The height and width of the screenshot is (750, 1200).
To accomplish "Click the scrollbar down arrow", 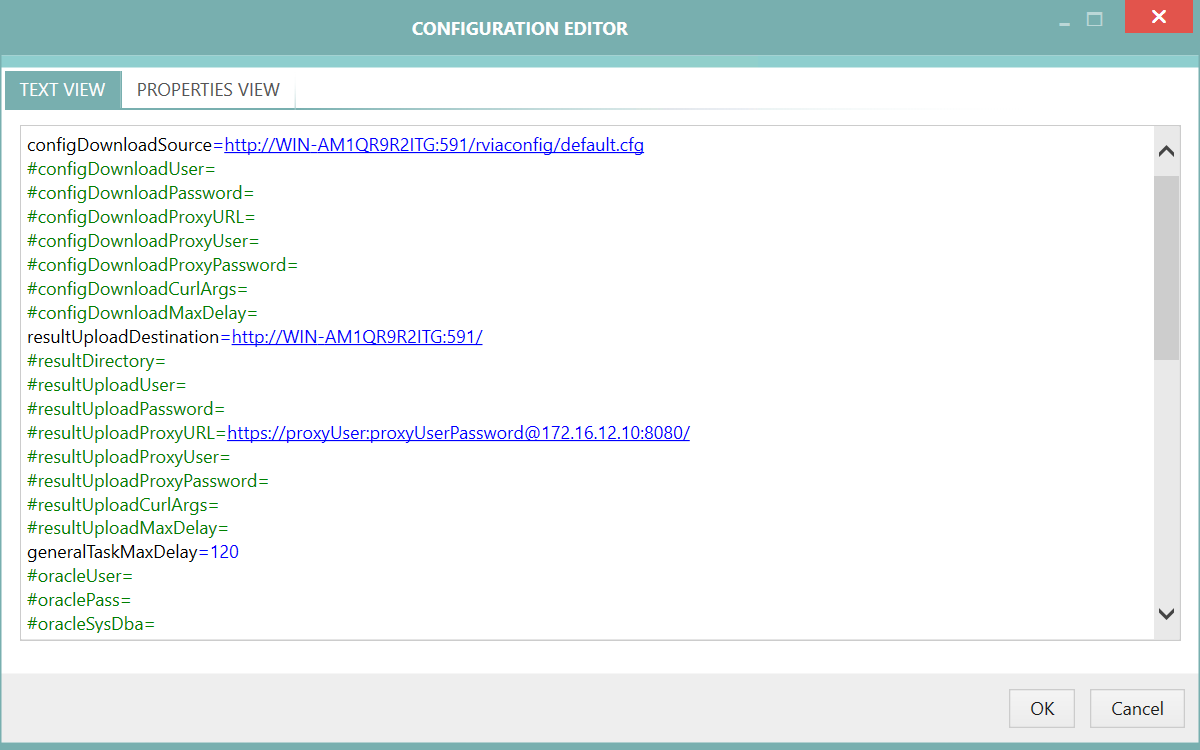I will pyautogui.click(x=1165, y=613).
